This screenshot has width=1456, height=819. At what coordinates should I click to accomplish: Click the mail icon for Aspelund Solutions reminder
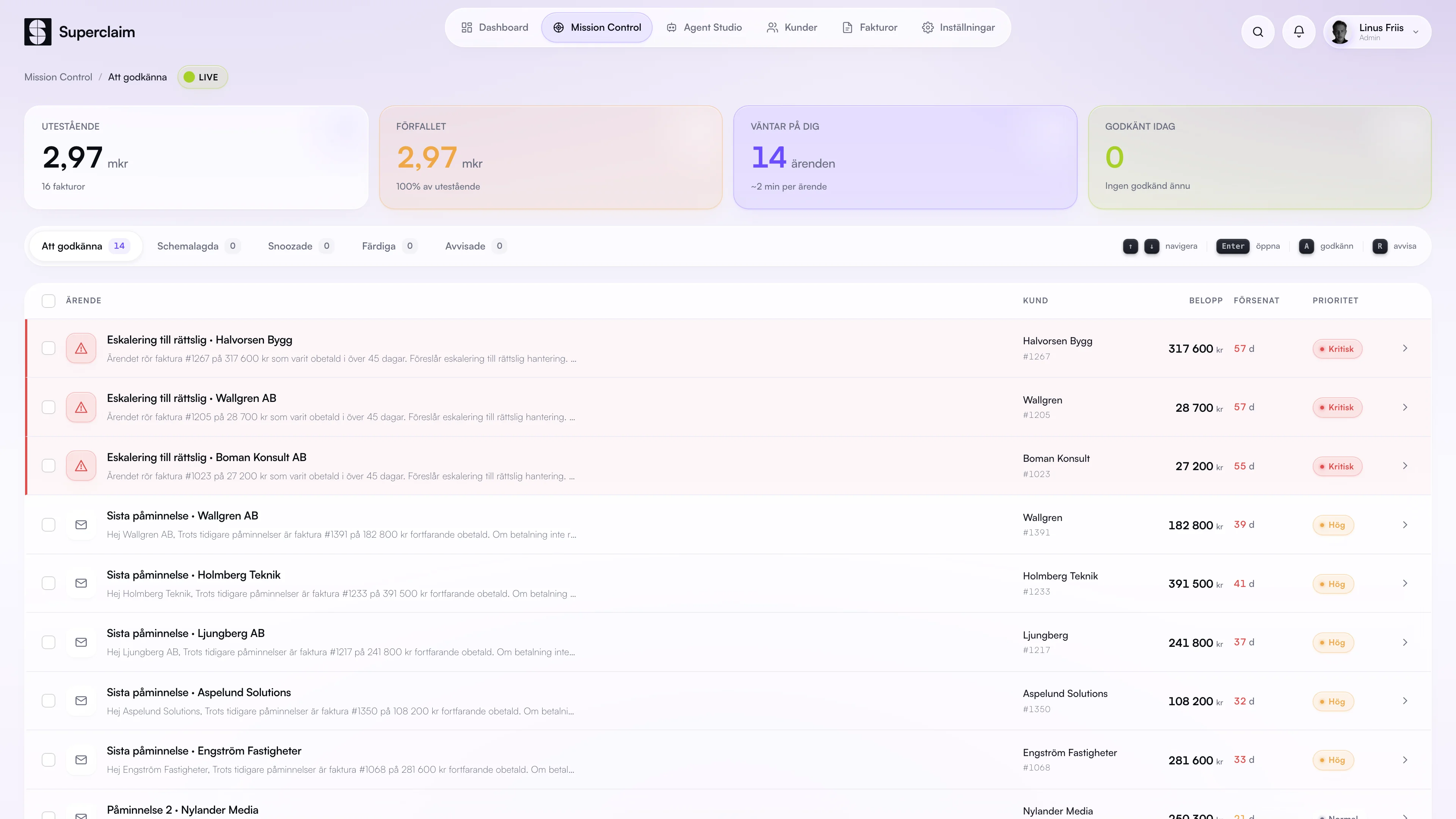[82, 701]
